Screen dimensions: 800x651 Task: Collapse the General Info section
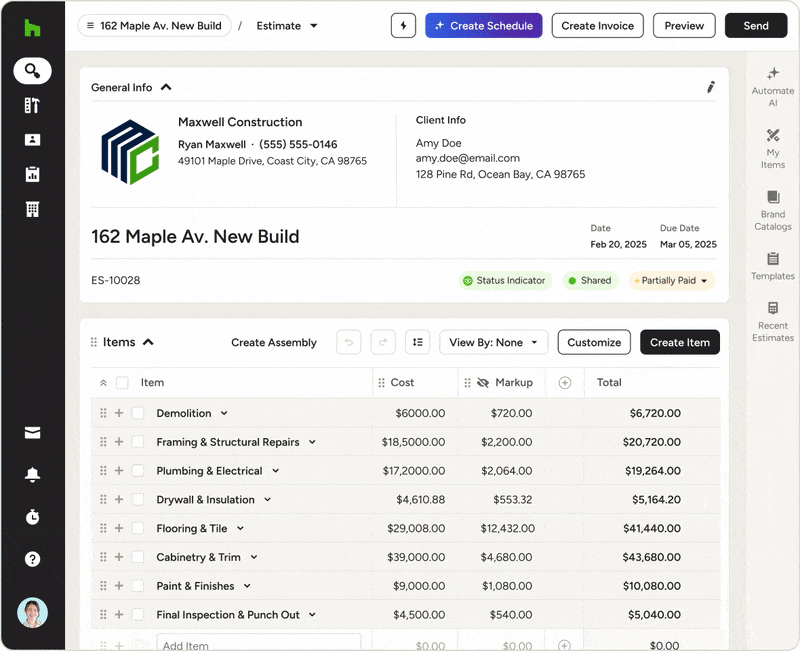166,88
